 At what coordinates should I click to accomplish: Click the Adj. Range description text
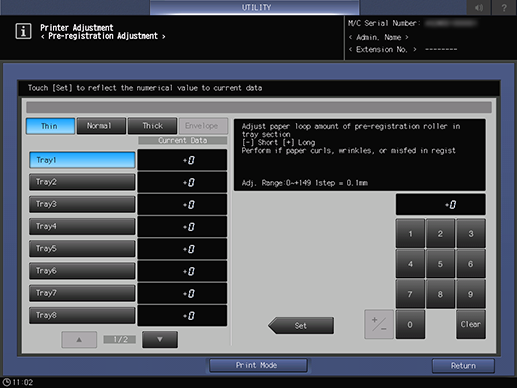305,183
